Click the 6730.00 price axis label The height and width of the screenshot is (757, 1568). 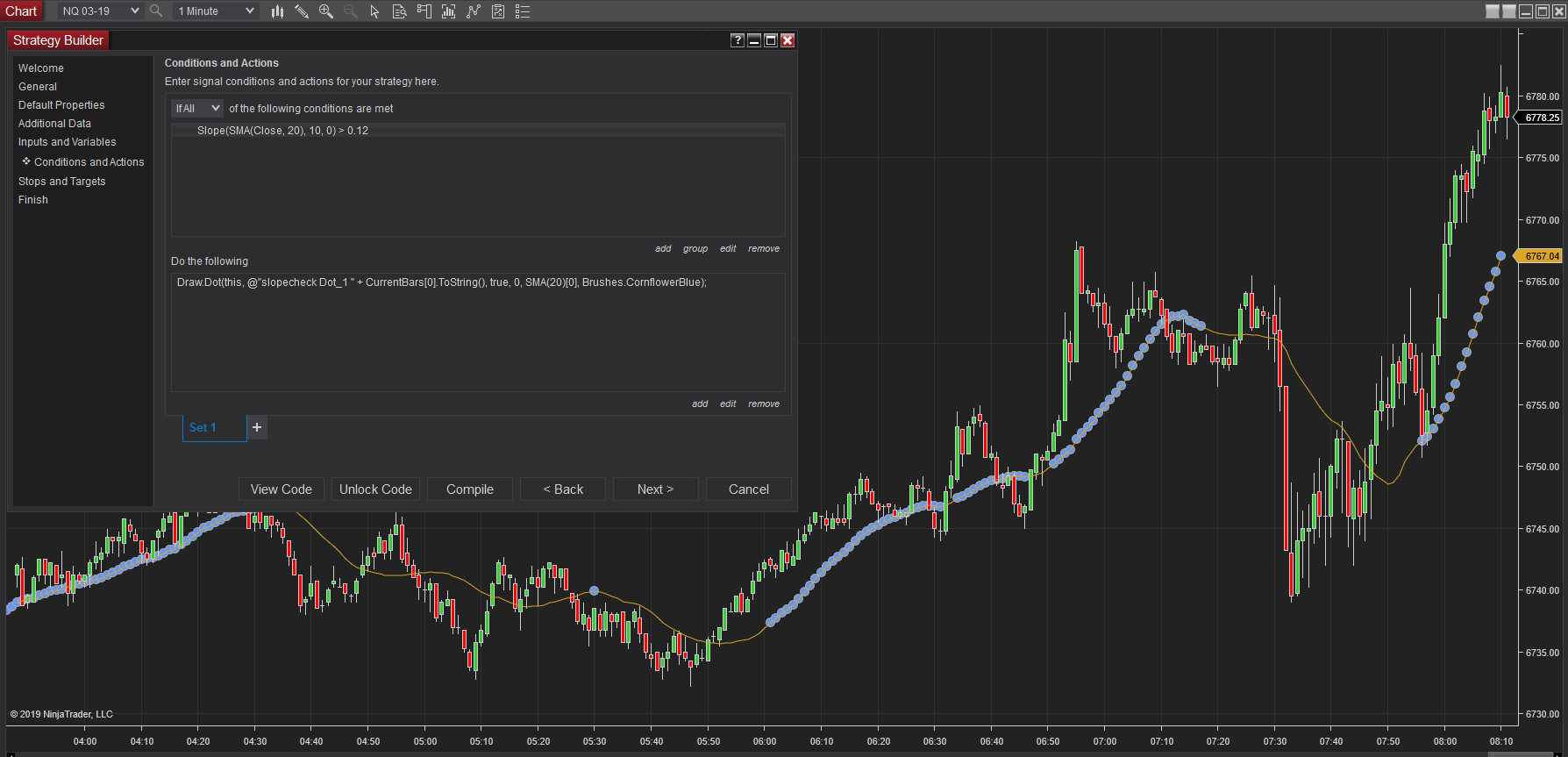[1543, 714]
